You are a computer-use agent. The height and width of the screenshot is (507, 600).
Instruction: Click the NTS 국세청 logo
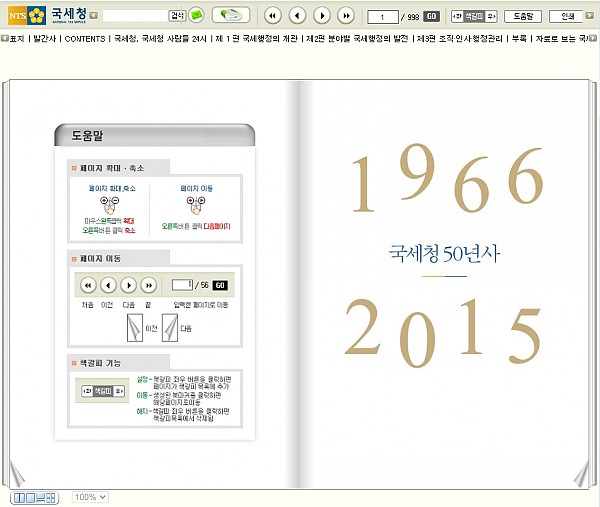48,15
